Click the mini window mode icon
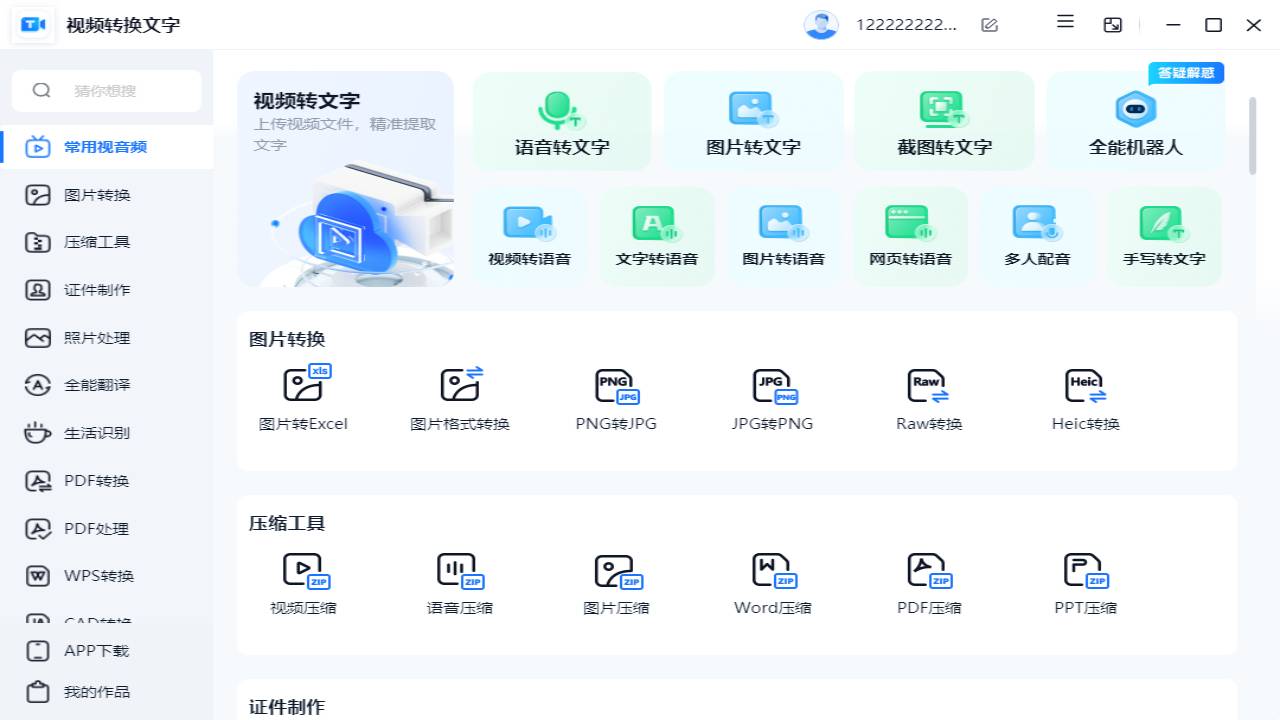 click(1113, 25)
